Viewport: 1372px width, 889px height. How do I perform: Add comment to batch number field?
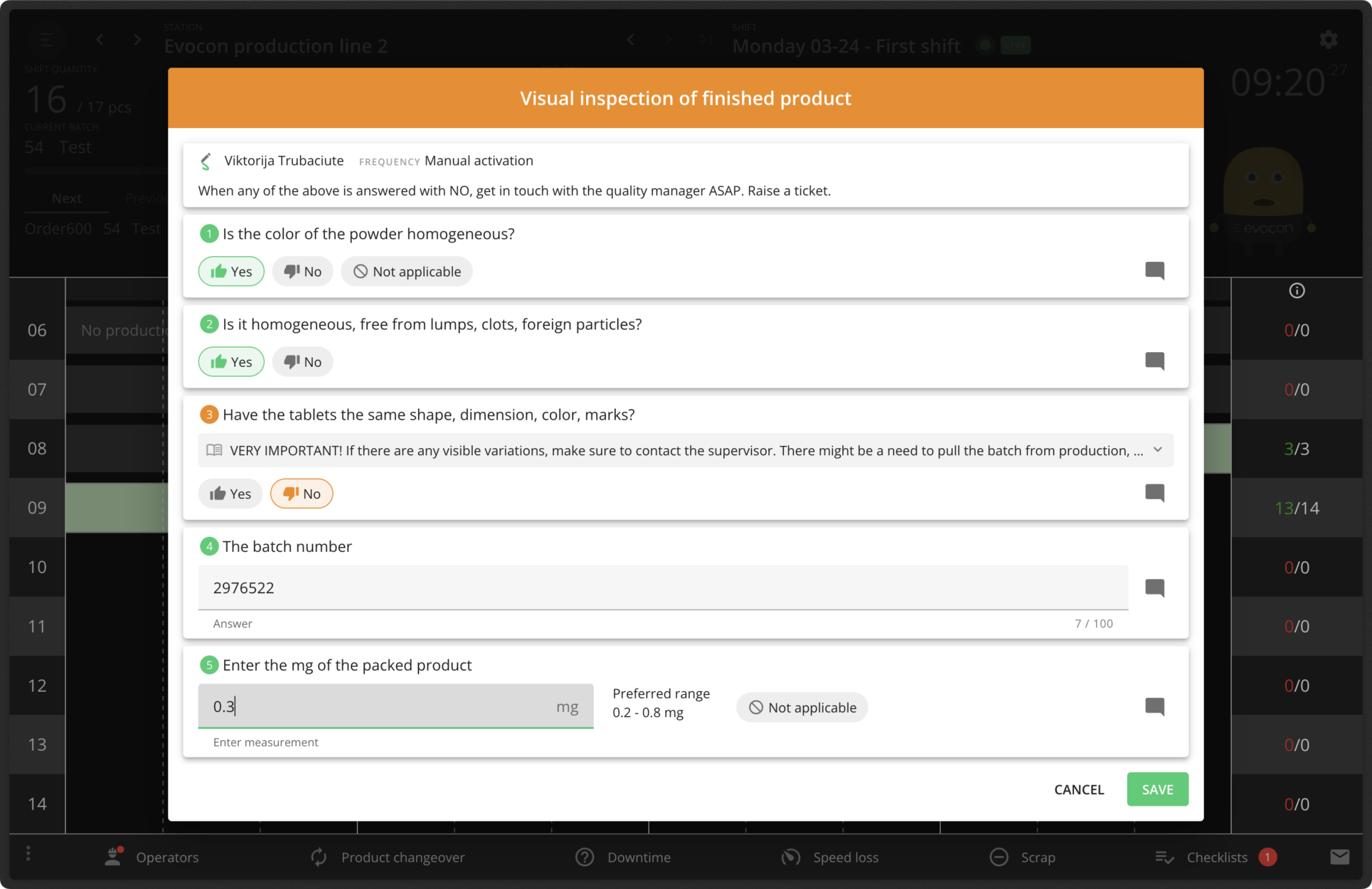coord(1154,587)
